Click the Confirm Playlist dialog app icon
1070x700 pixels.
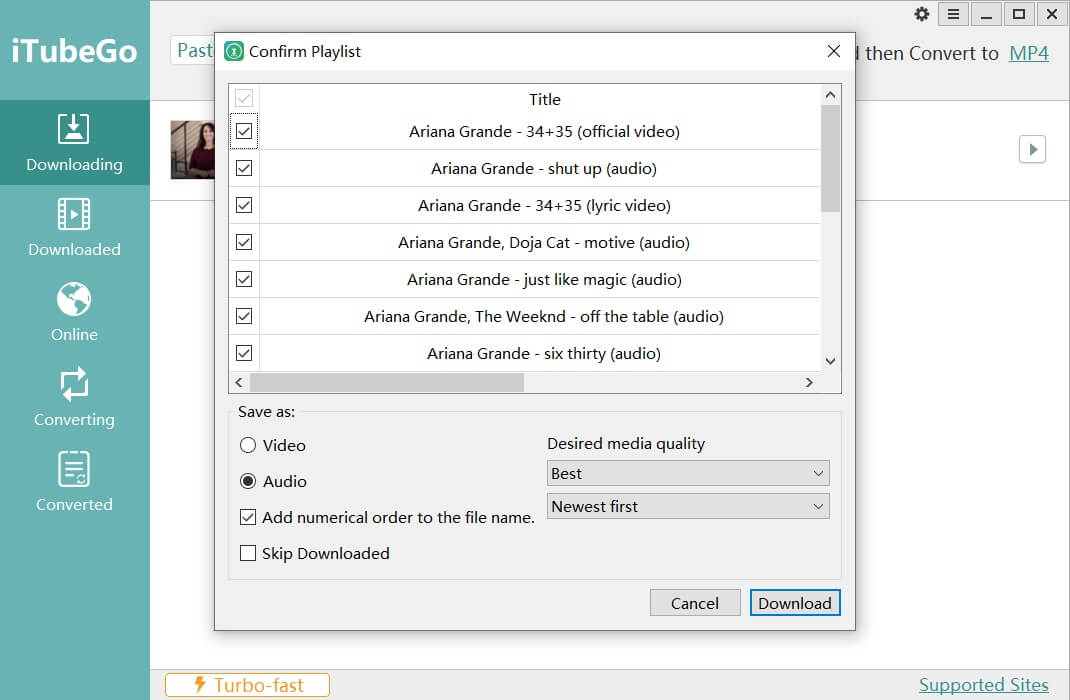tap(234, 51)
